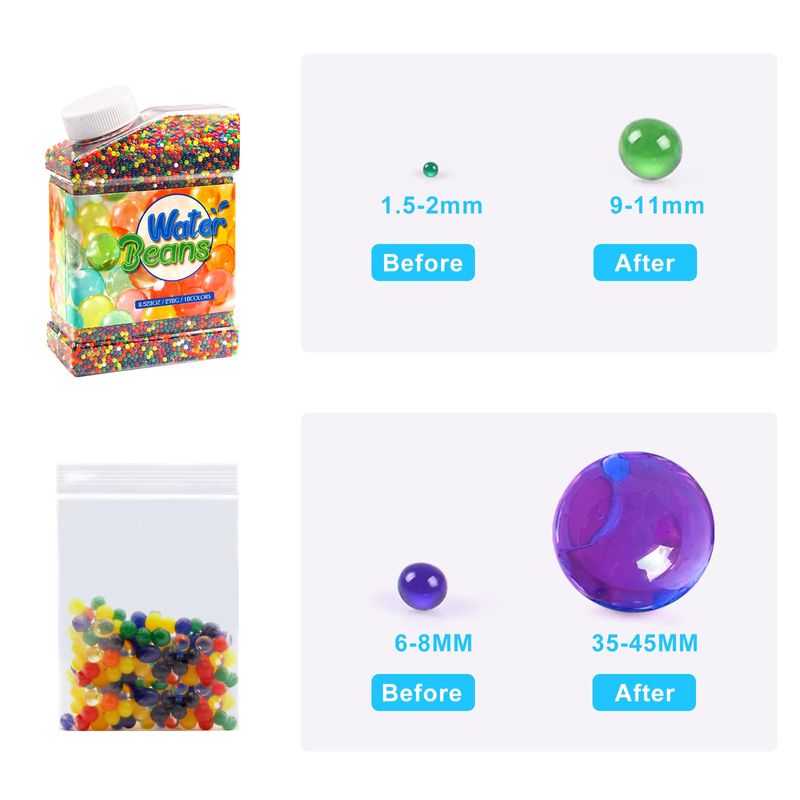Click the 6-8MM size text

[433, 643]
